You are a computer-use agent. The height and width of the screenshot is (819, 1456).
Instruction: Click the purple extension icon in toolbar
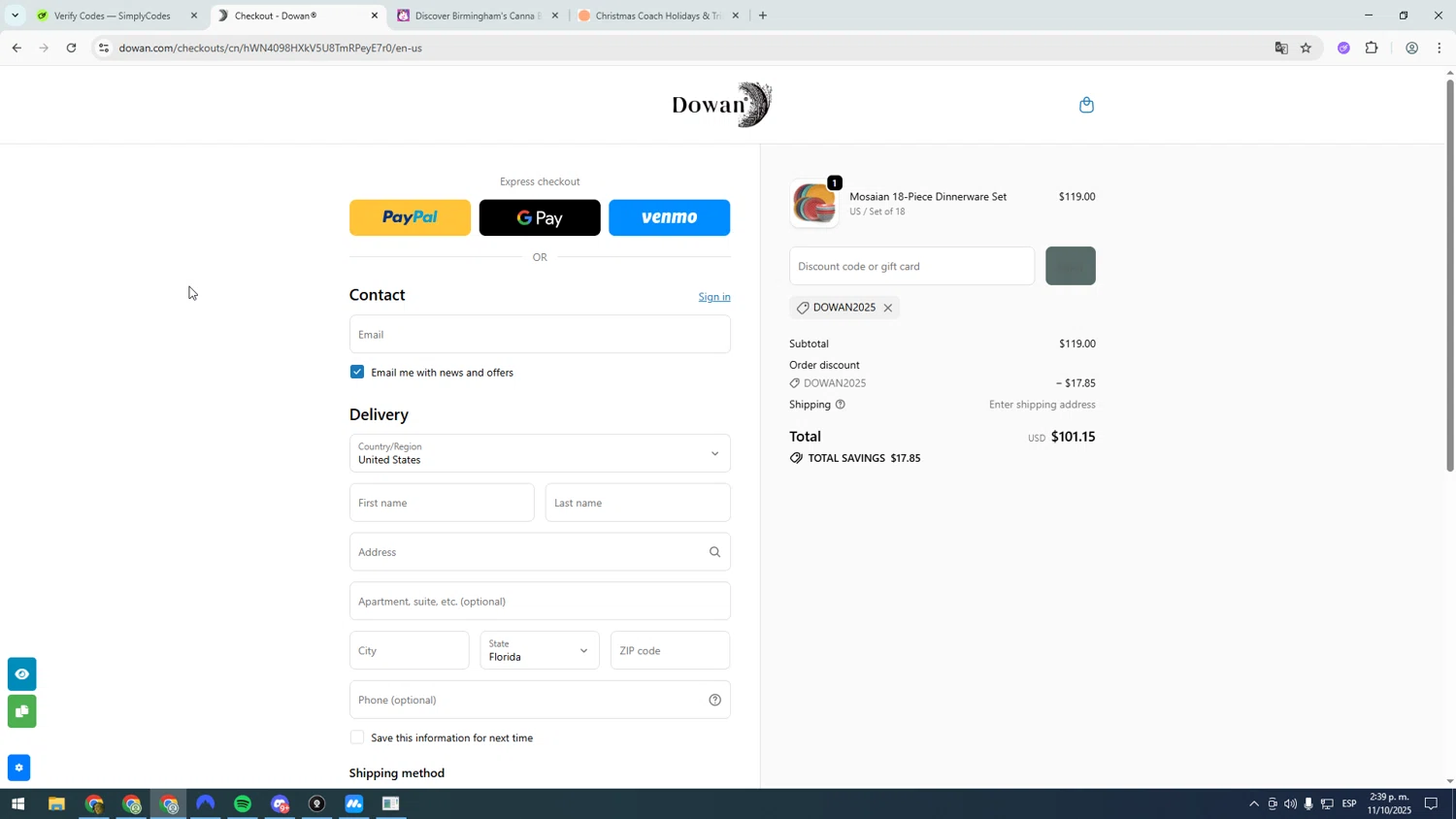click(1343, 48)
